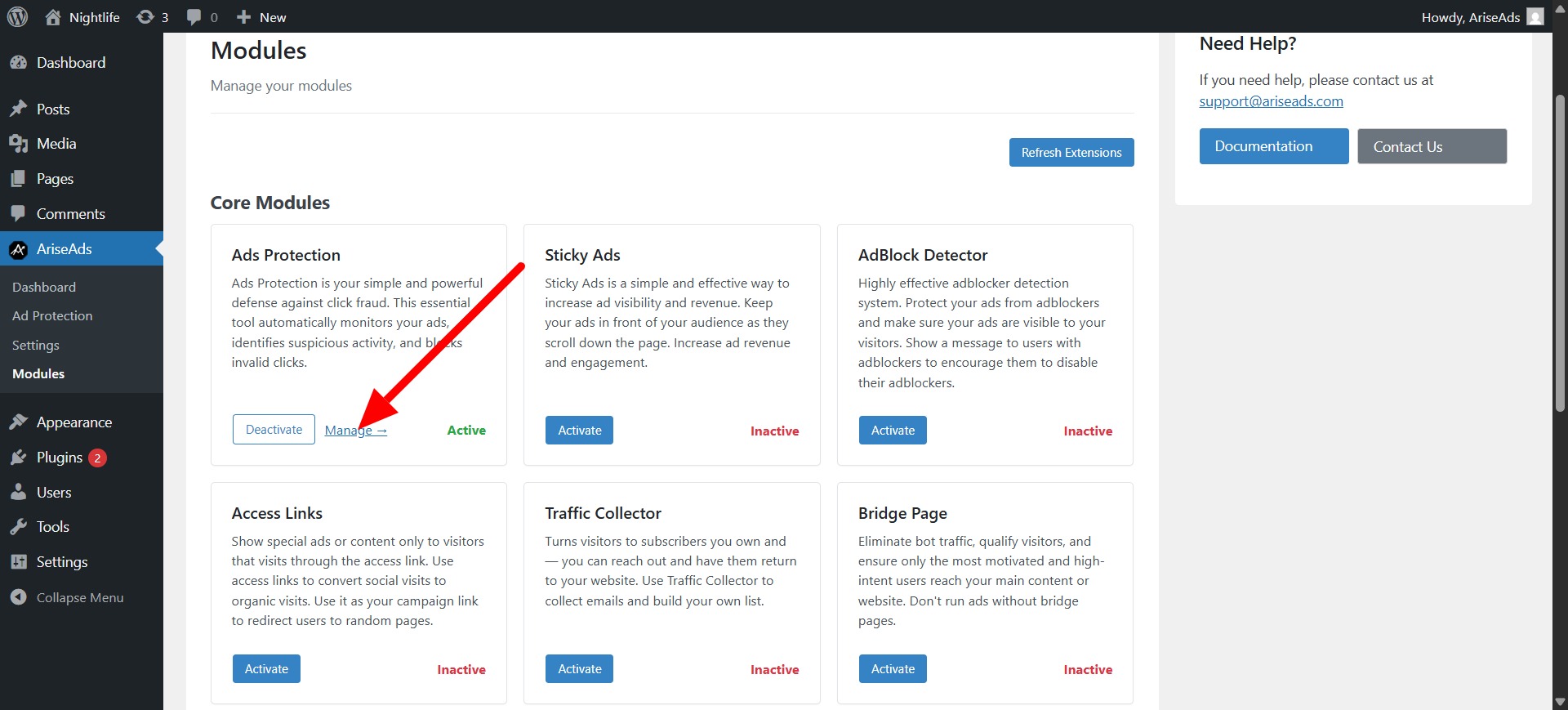Open the updates icon showing 3
This screenshot has height=710, width=1568.
145,16
